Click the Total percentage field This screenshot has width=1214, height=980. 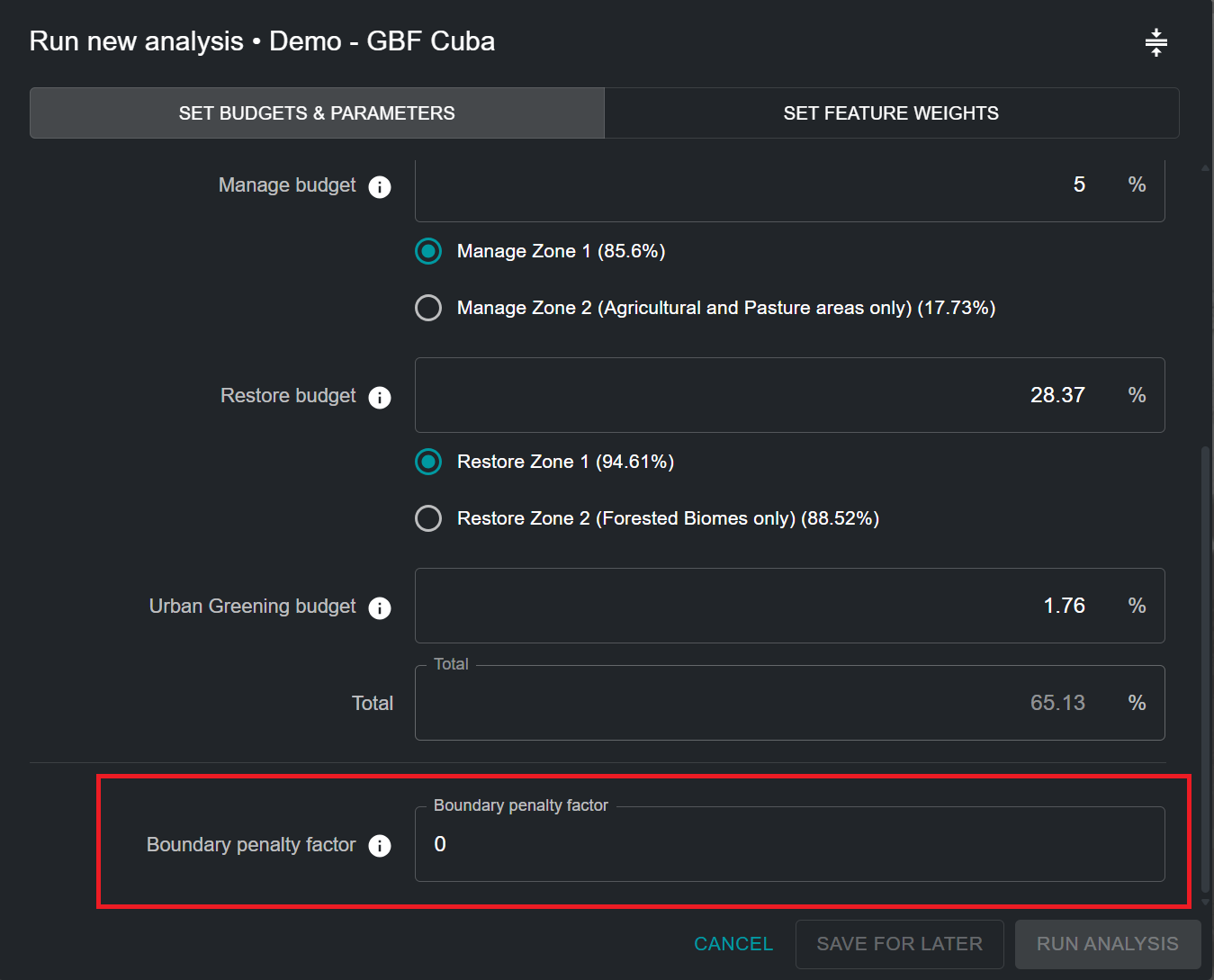765,703
